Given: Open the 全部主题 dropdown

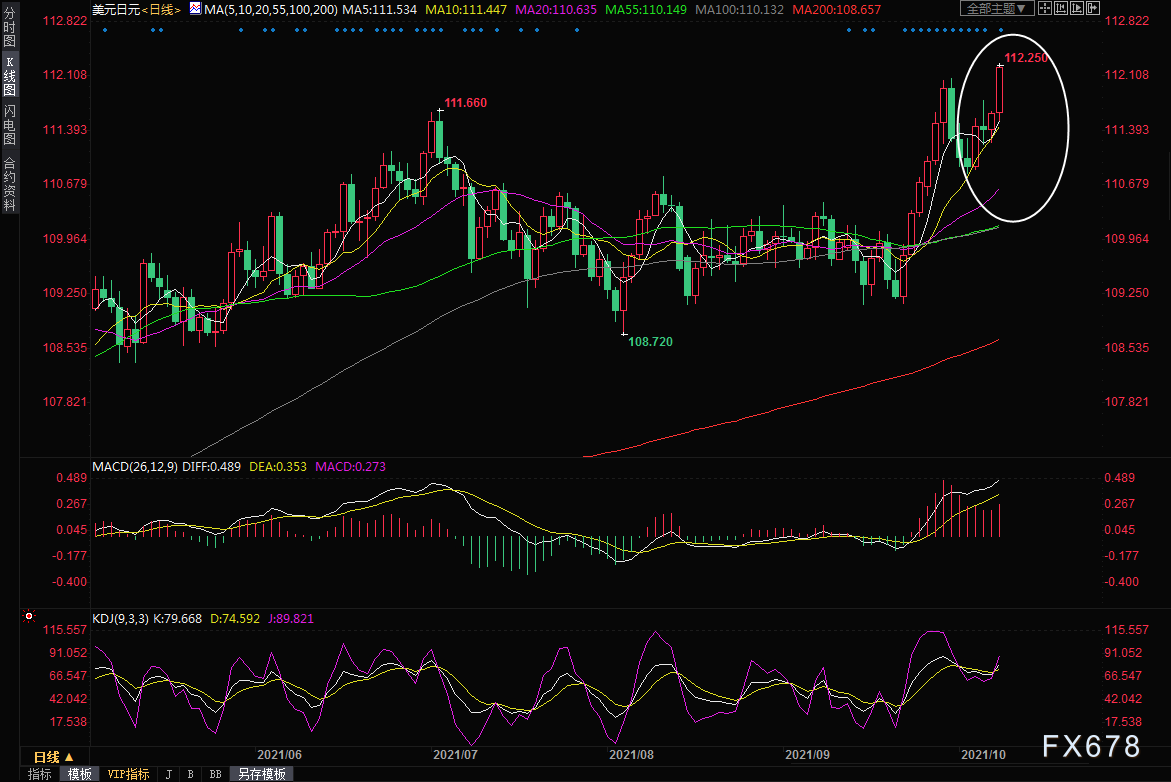Looking at the screenshot, I should point(993,9).
